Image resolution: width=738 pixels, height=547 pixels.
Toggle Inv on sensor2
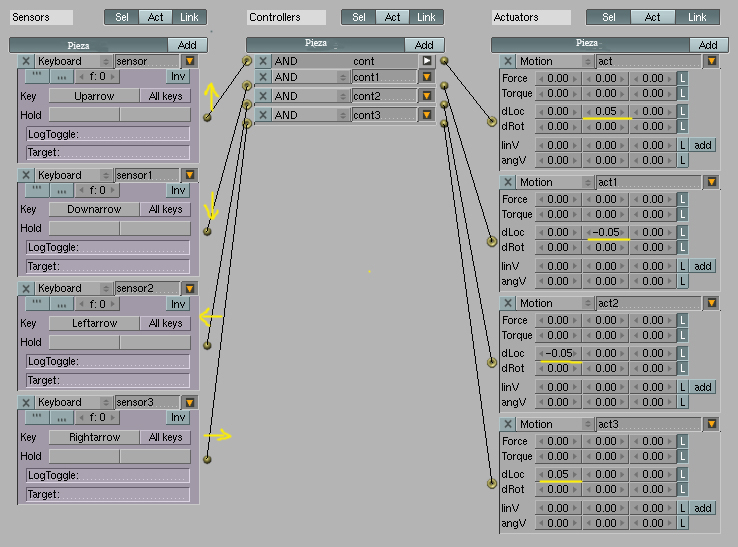[178, 304]
